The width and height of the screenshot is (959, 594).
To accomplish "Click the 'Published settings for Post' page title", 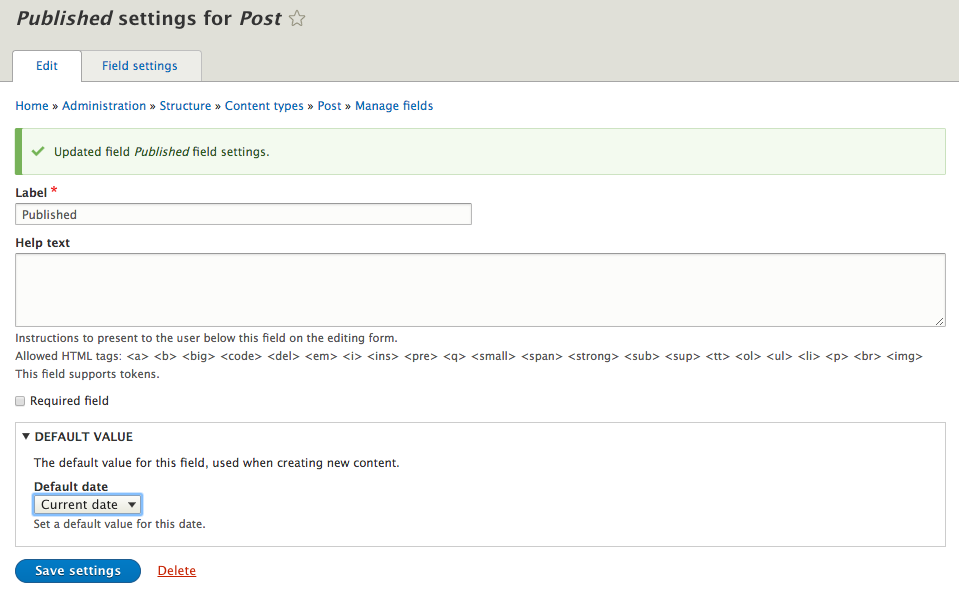I will (x=149, y=19).
